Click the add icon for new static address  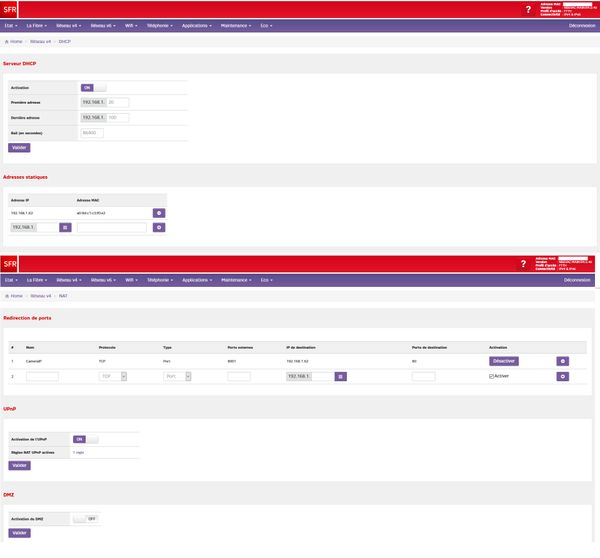[x=158, y=228]
